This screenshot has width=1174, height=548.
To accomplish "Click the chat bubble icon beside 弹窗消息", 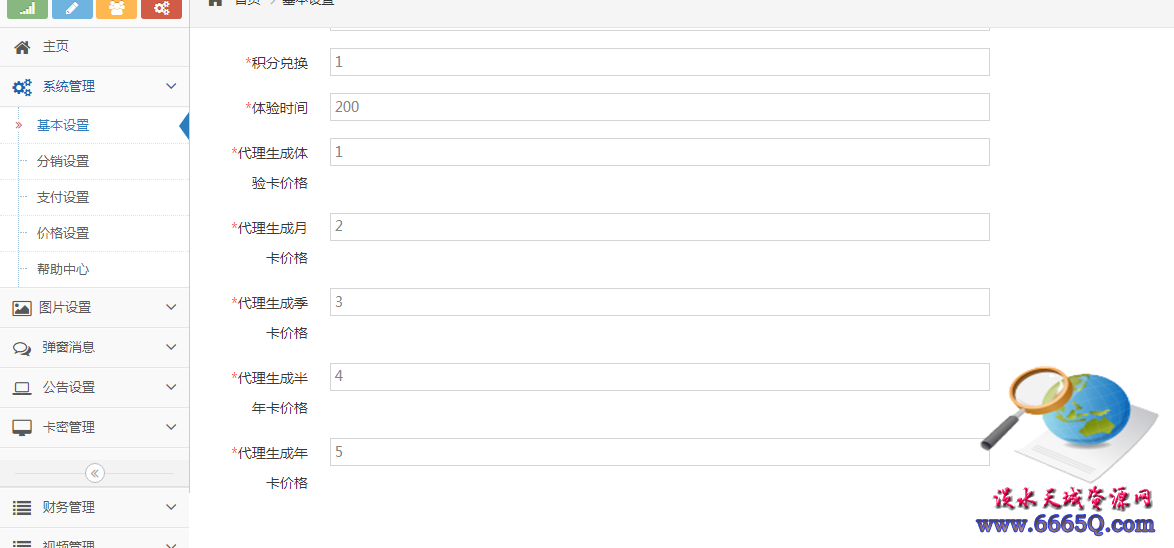I will coord(22,348).
